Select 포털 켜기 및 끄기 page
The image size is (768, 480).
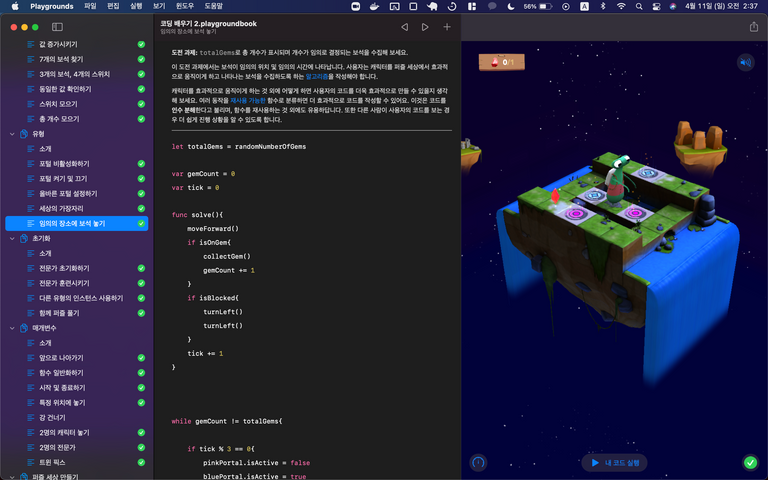78,179
